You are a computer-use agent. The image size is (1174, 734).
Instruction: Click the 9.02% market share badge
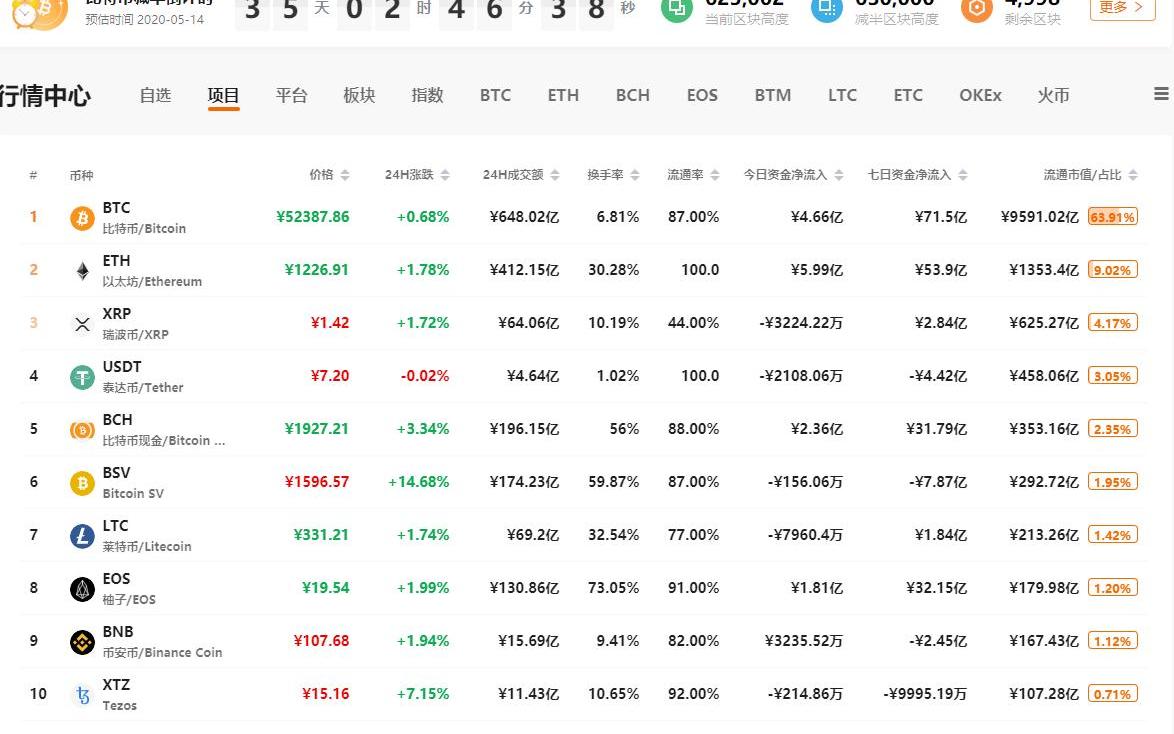coord(1113,270)
